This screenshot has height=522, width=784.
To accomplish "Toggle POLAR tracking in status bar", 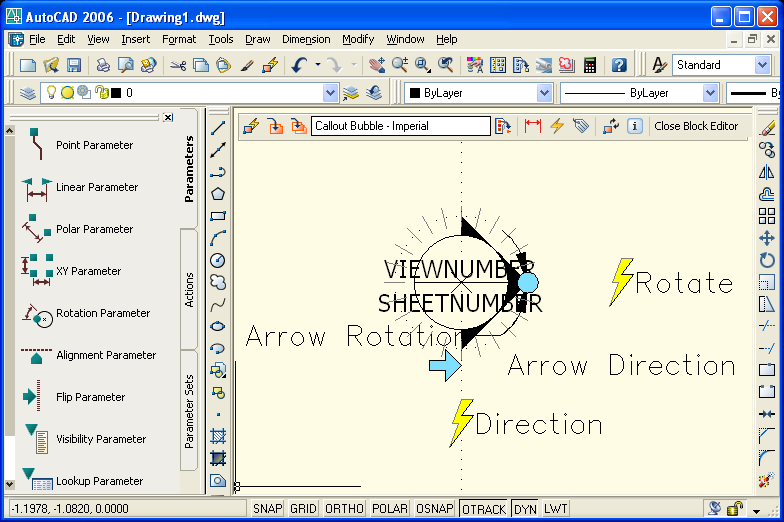I will pyautogui.click(x=390, y=509).
